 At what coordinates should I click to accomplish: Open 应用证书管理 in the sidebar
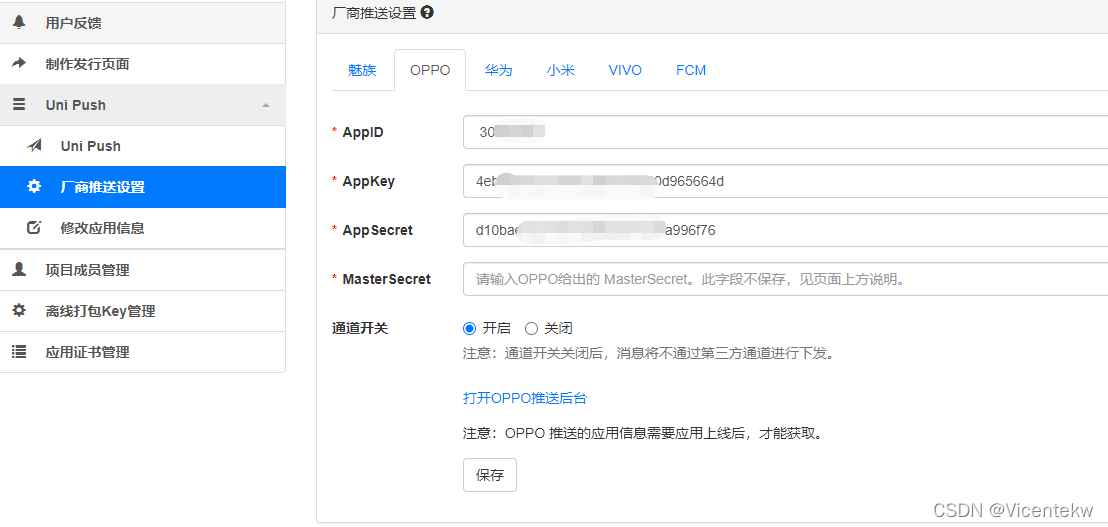point(143,351)
